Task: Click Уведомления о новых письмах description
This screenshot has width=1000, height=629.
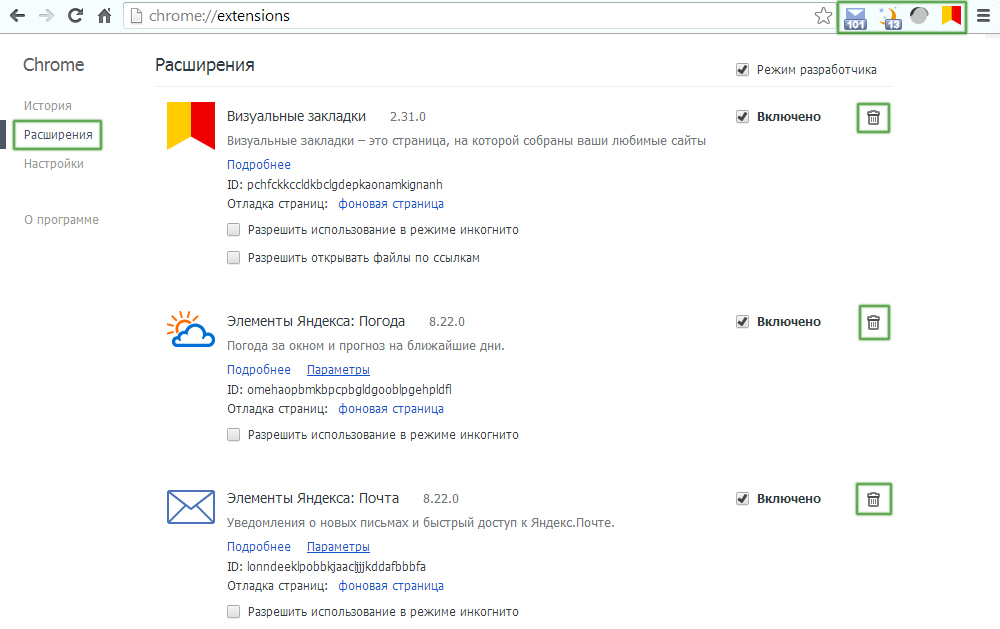Action: pos(421,523)
